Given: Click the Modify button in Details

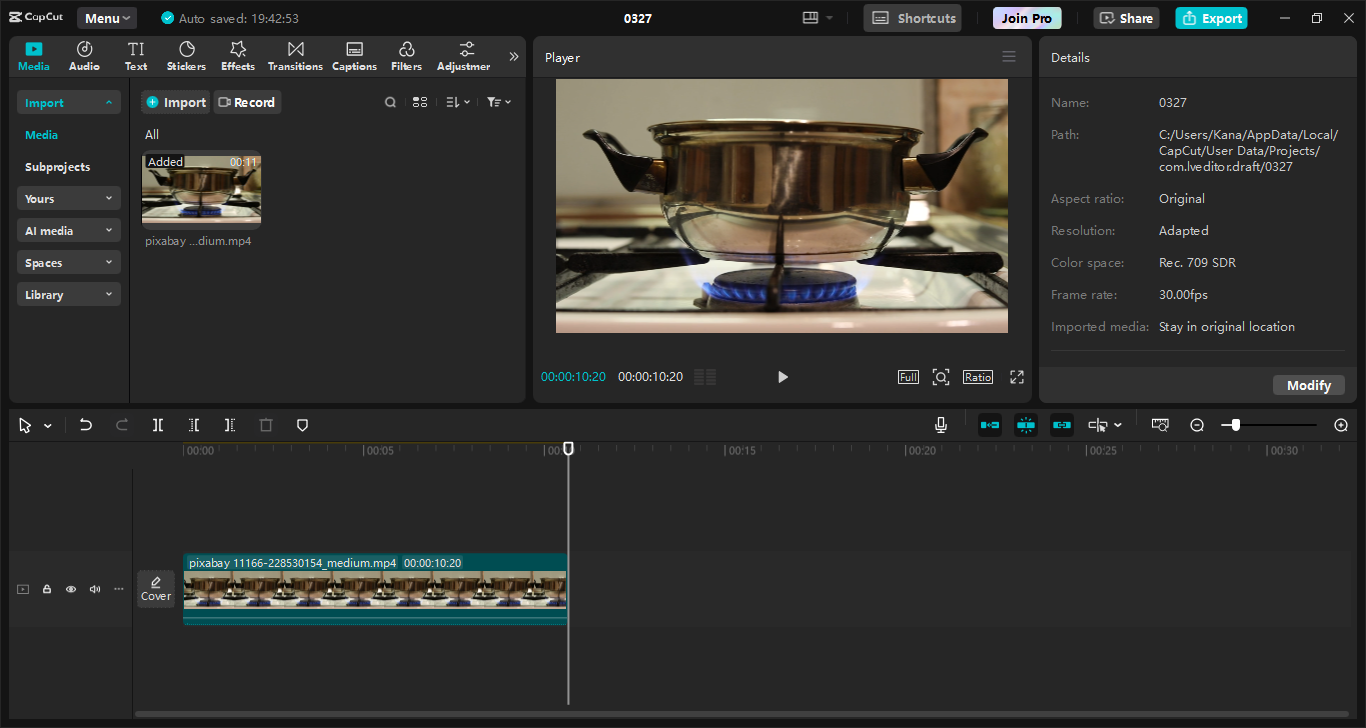Looking at the screenshot, I should click(x=1308, y=385).
